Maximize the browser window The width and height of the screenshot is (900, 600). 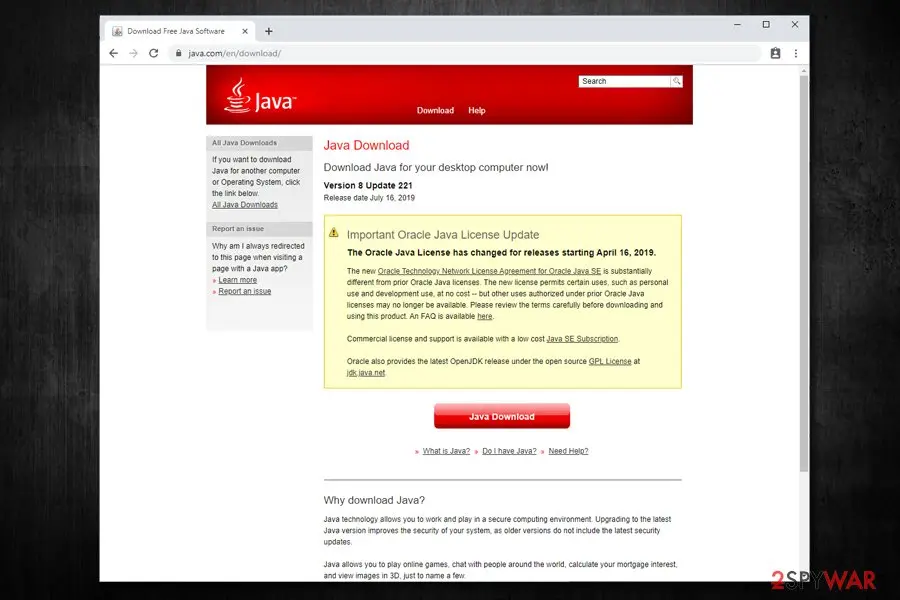pos(766,24)
